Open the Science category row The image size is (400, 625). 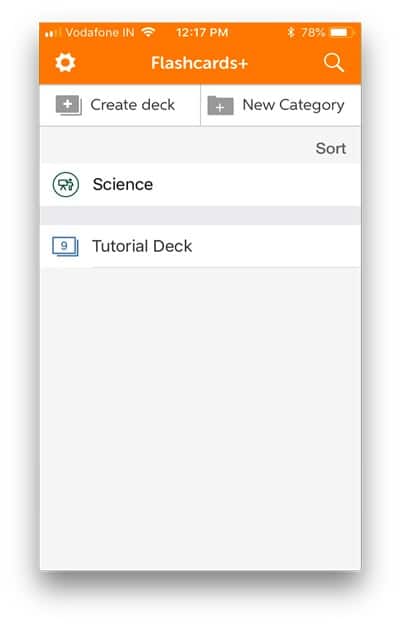200,185
